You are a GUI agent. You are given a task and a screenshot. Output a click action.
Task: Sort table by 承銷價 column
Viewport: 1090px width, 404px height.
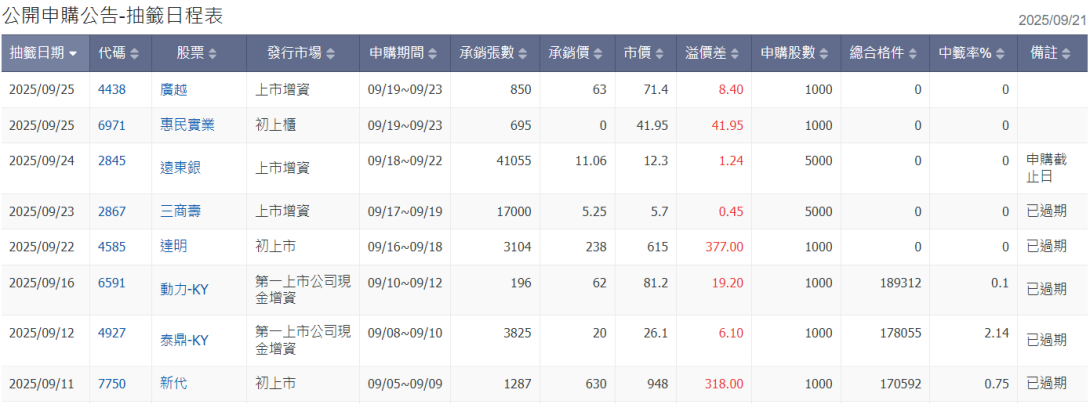pos(577,53)
